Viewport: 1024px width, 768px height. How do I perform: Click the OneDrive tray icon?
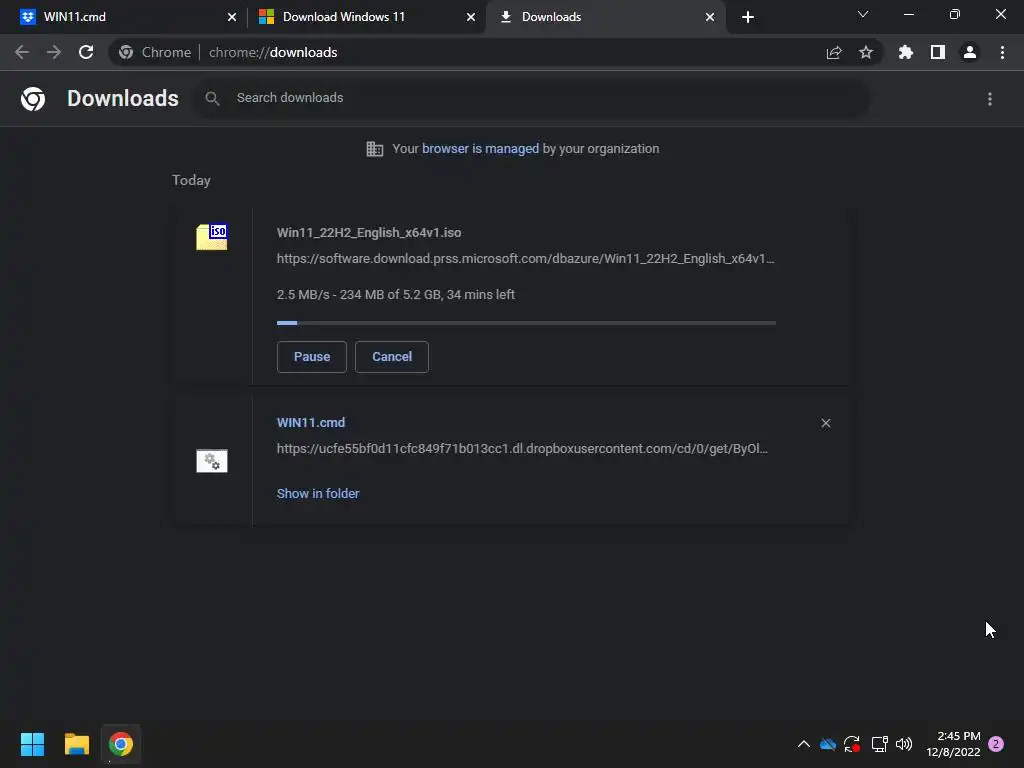coord(828,744)
